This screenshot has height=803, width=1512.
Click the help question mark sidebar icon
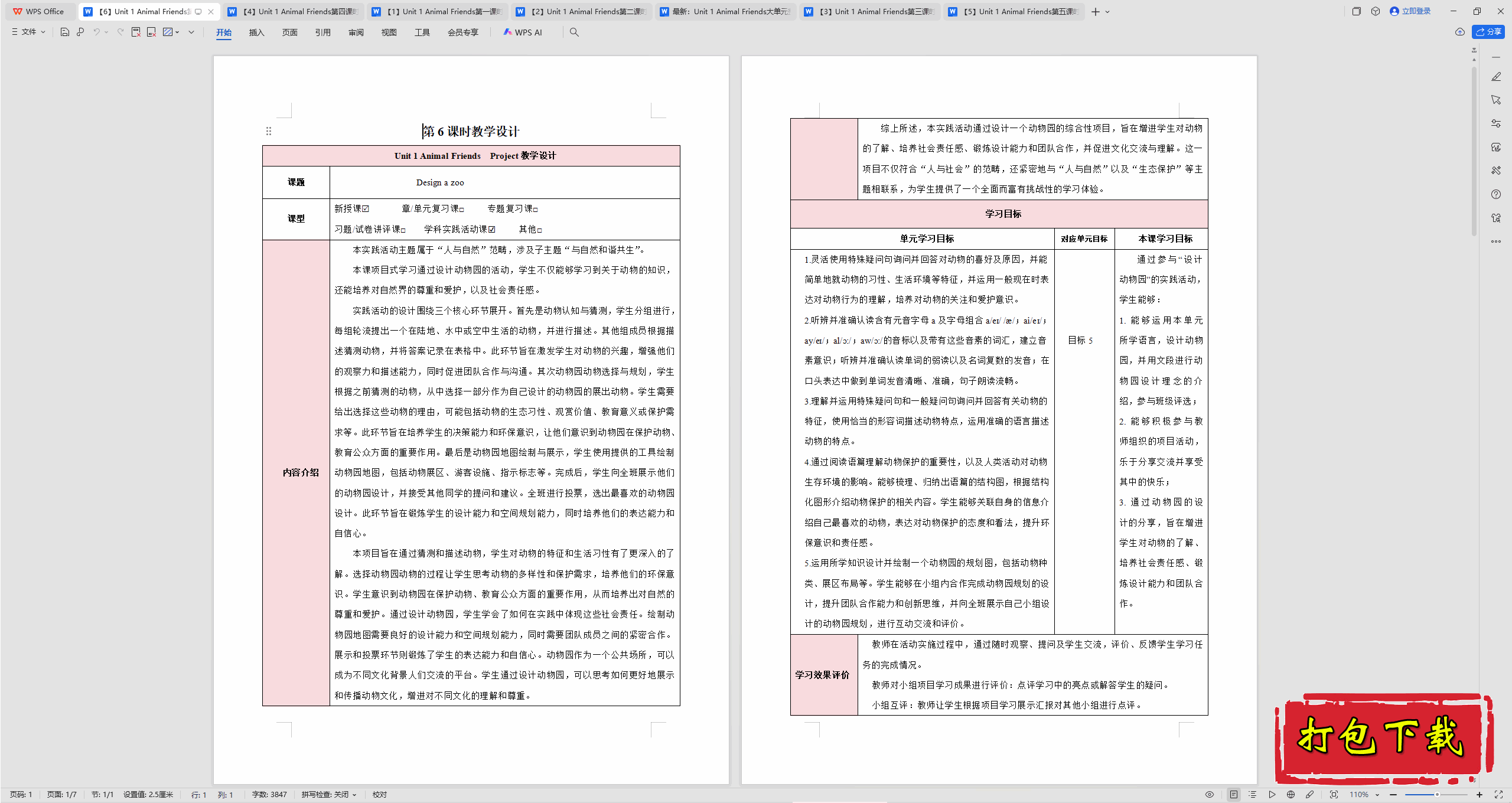1496,194
